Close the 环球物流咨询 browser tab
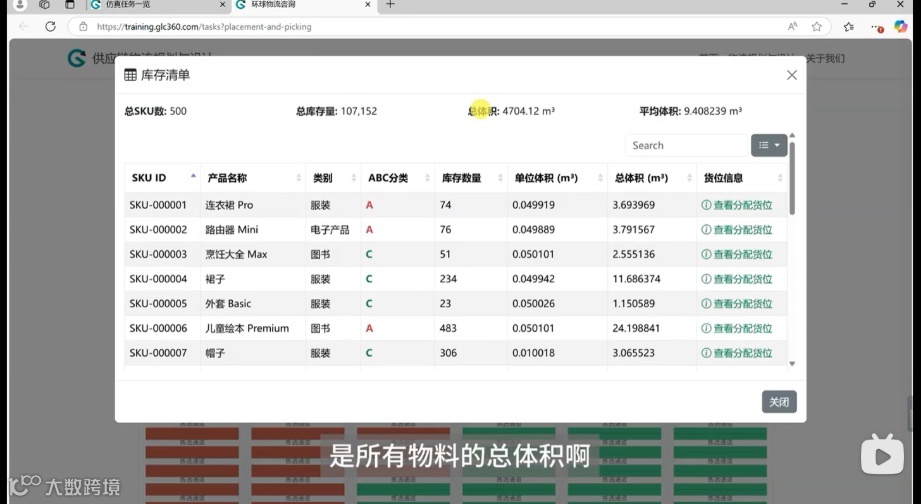 (x=368, y=5)
